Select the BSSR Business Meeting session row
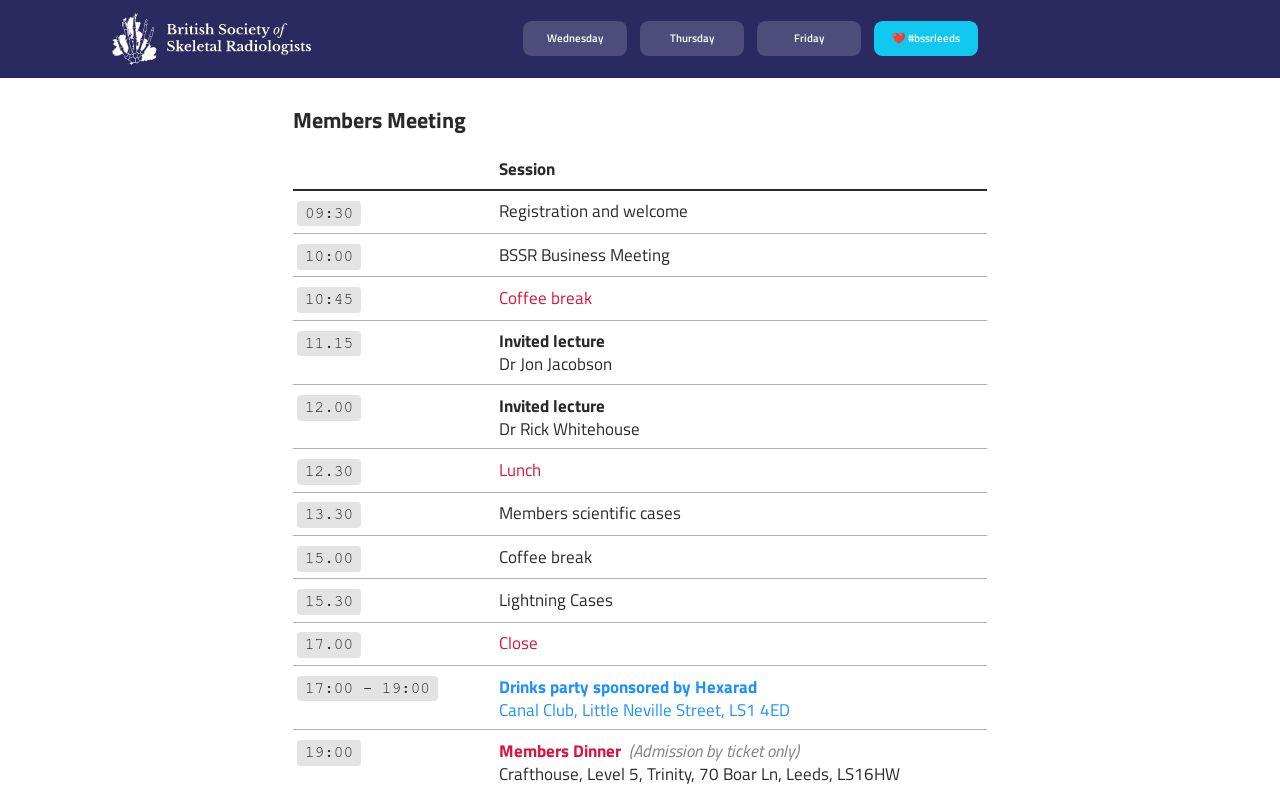 [584, 255]
